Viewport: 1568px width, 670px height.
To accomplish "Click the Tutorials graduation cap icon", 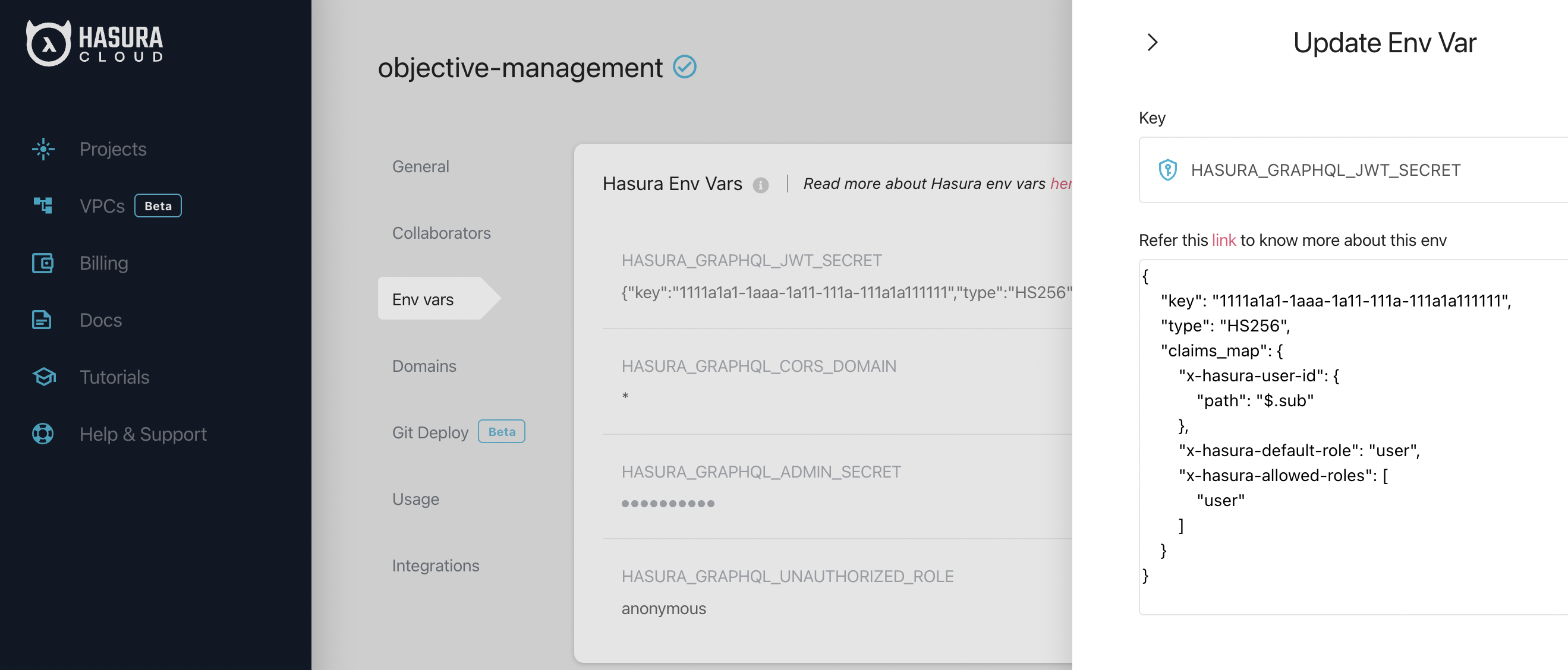I will pos(43,377).
